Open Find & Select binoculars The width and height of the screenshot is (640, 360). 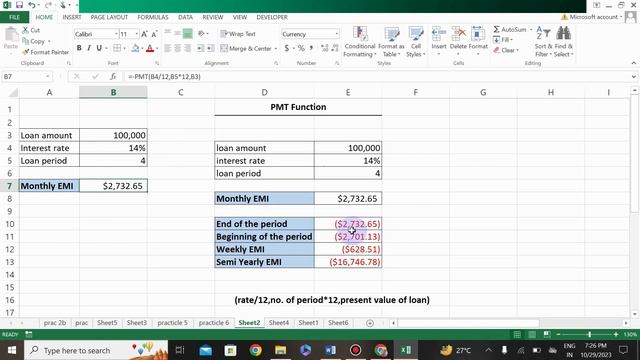tap(564, 42)
